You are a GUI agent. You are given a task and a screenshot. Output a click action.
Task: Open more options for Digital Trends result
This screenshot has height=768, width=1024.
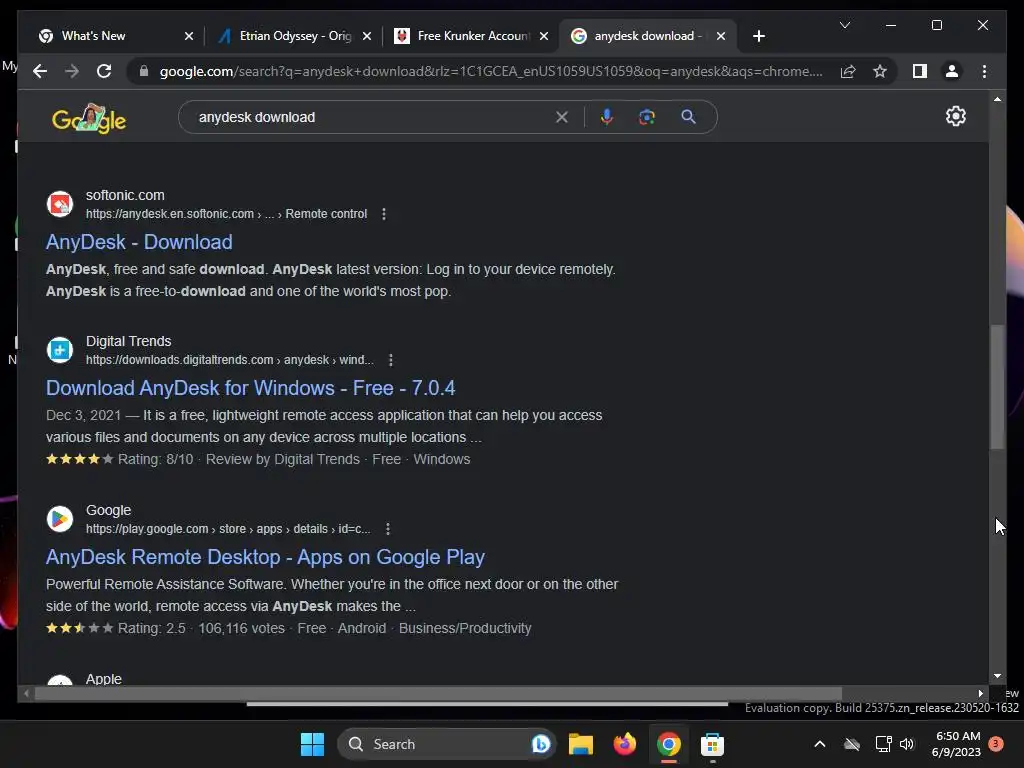pyautogui.click(x=391, y=360)
